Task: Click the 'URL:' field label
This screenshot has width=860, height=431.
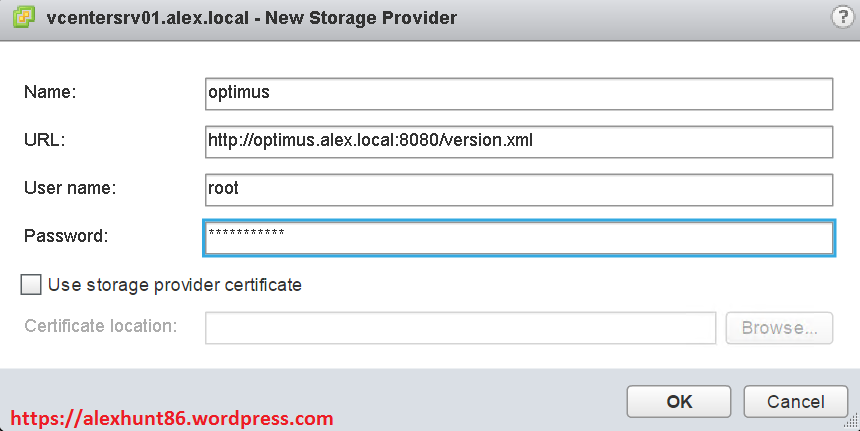Action: pos(44,140)
